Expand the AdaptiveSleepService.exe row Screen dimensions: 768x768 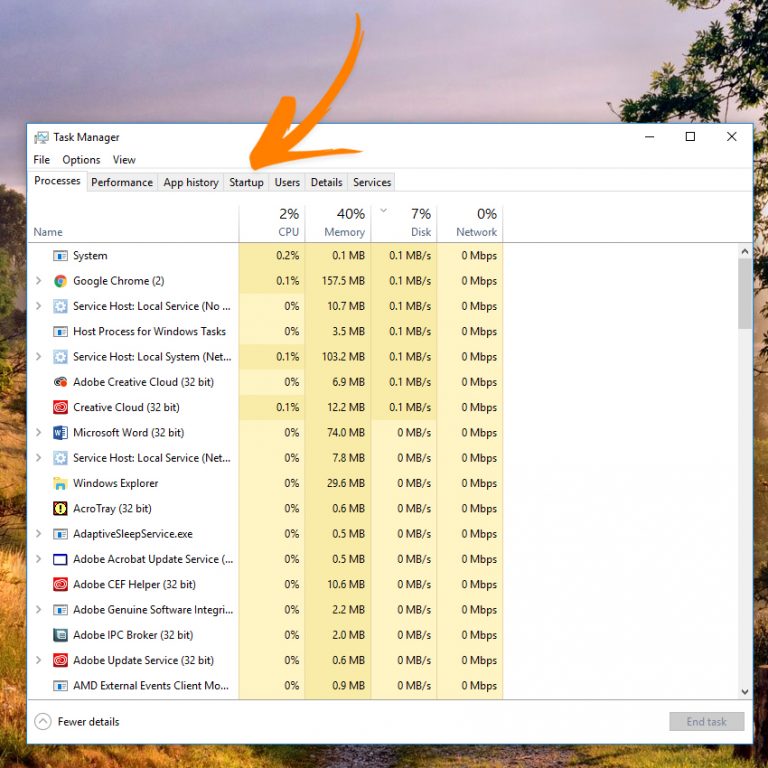(39, 534)
